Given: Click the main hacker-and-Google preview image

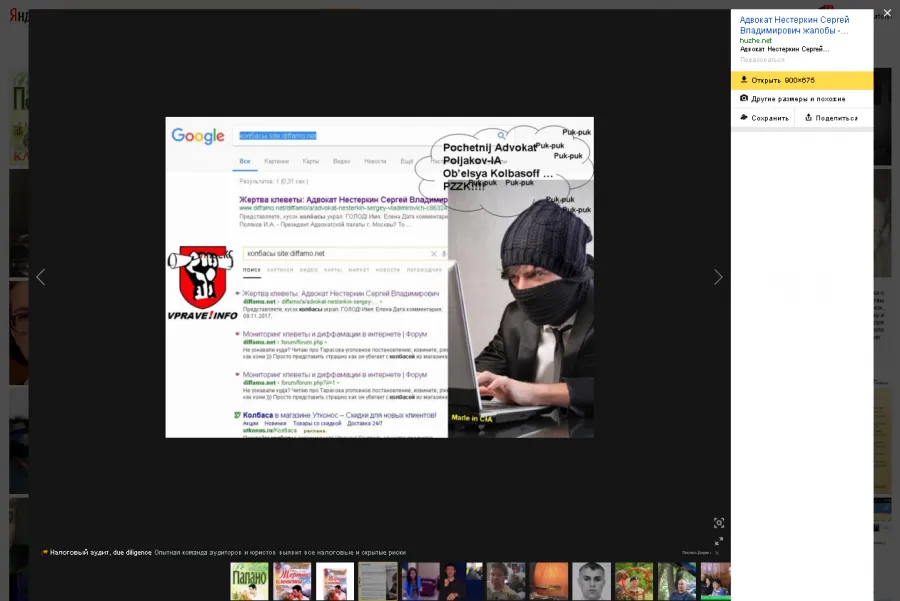Looking at the screenshot, I should coord(379,277).
